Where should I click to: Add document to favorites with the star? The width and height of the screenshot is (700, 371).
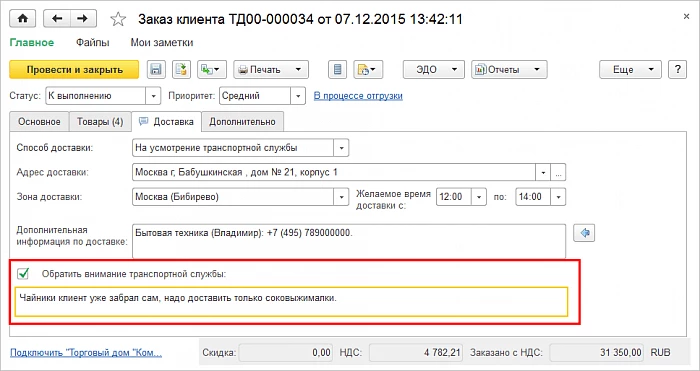point(118,19)
